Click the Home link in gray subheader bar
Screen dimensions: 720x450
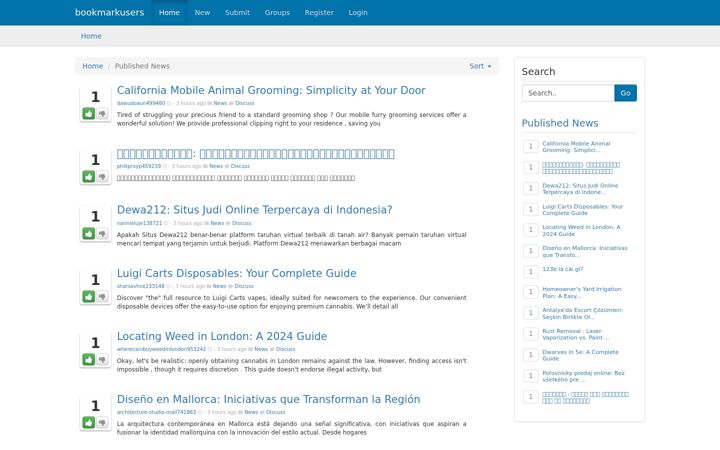(91, 36)
